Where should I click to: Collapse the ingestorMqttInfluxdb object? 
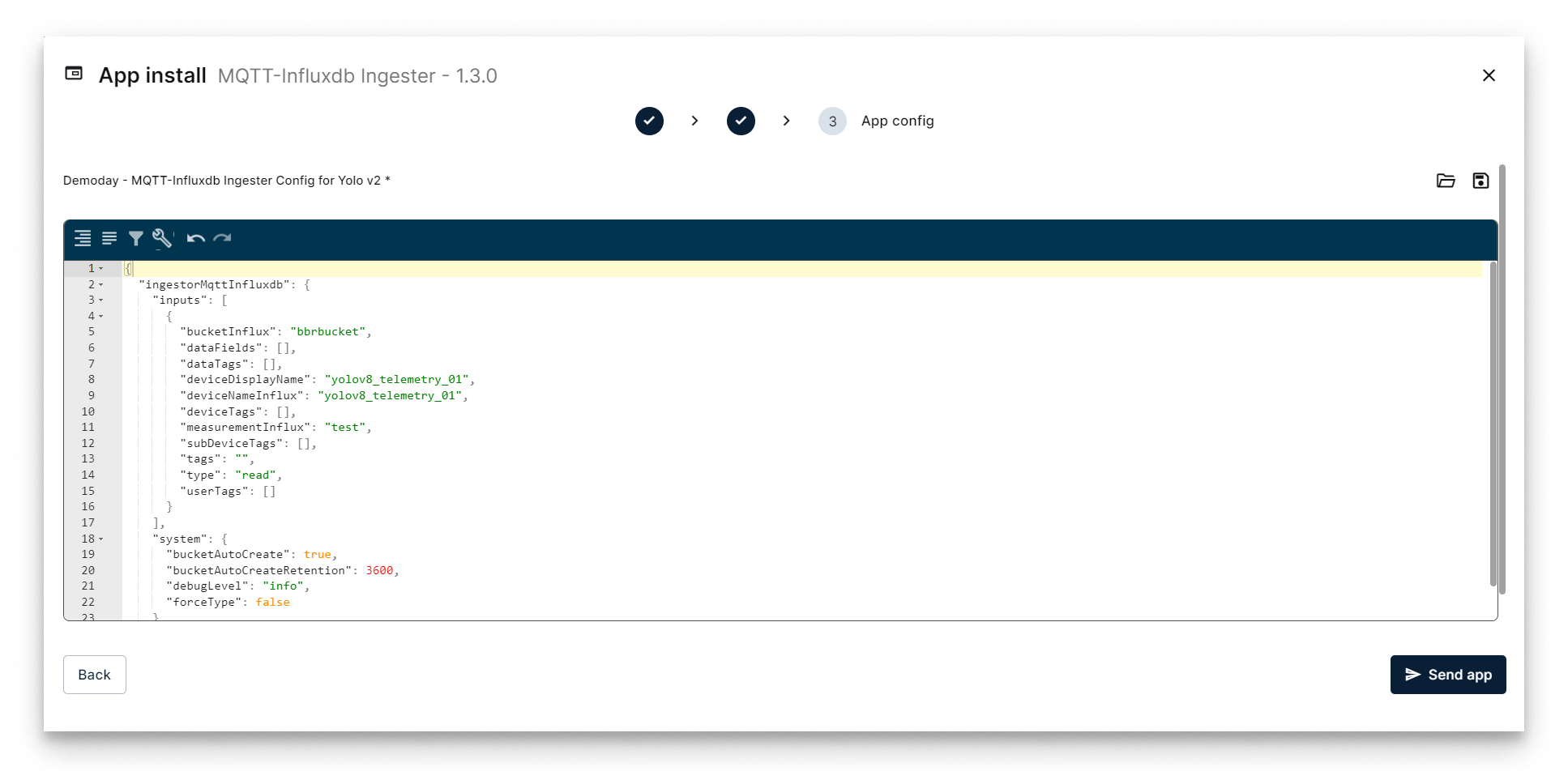[x=100, y=284]
